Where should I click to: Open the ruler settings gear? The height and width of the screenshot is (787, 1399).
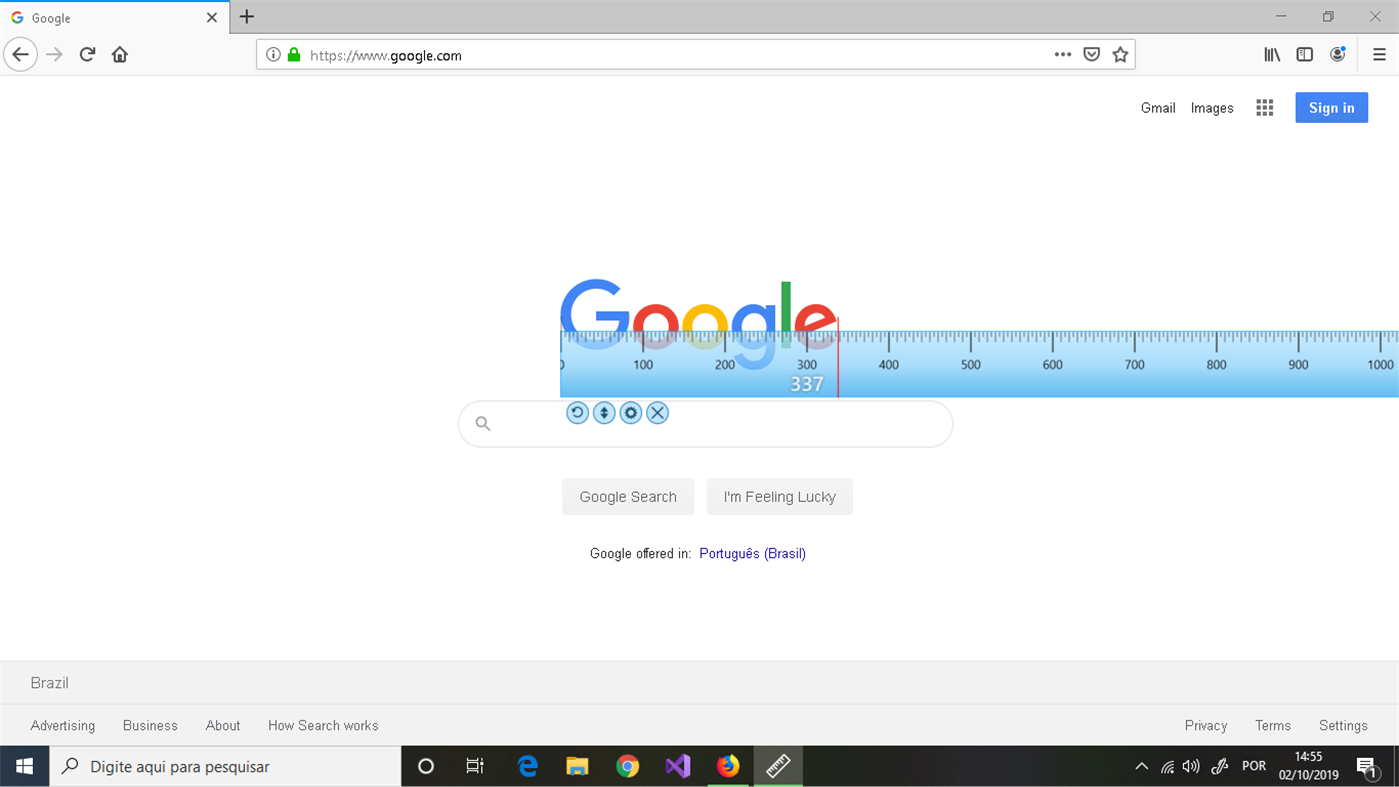(x=631, y=413)
